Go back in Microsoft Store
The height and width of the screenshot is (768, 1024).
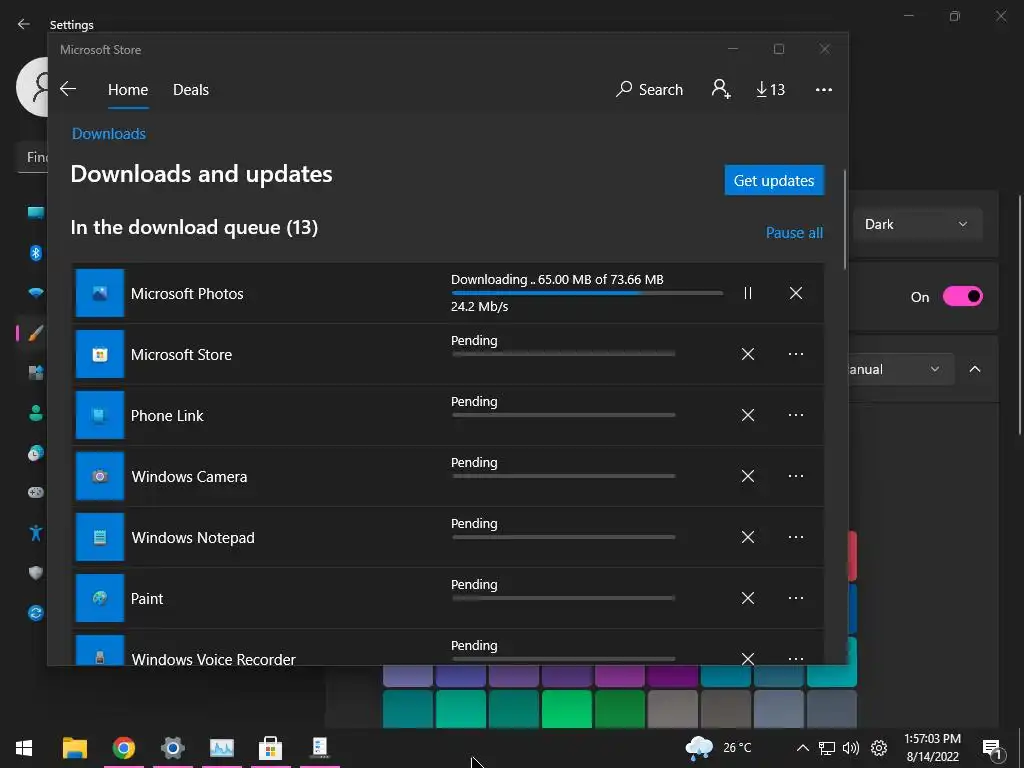(68, 89)
